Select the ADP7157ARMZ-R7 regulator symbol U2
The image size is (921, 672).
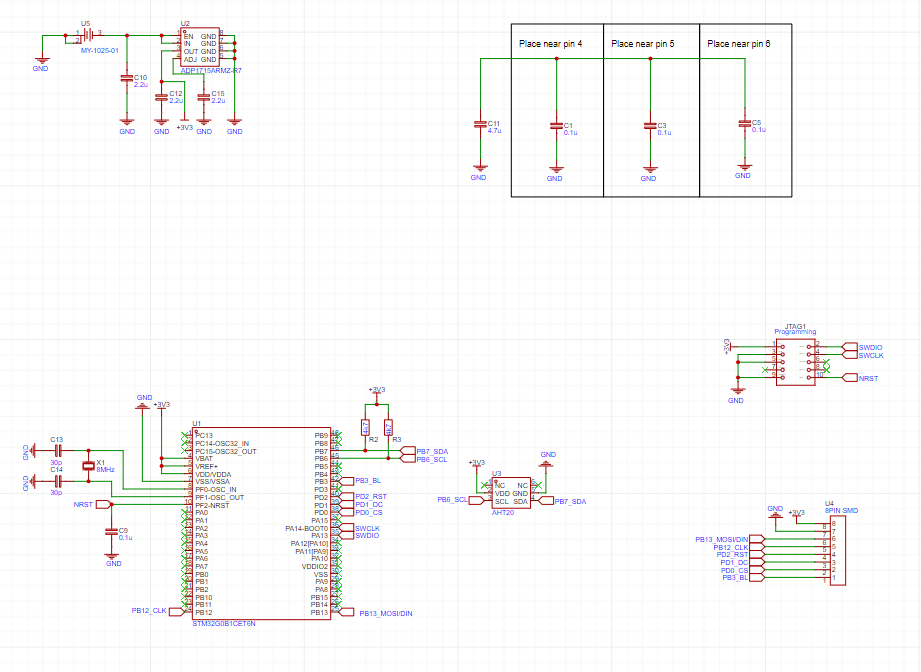pos(198,45)
